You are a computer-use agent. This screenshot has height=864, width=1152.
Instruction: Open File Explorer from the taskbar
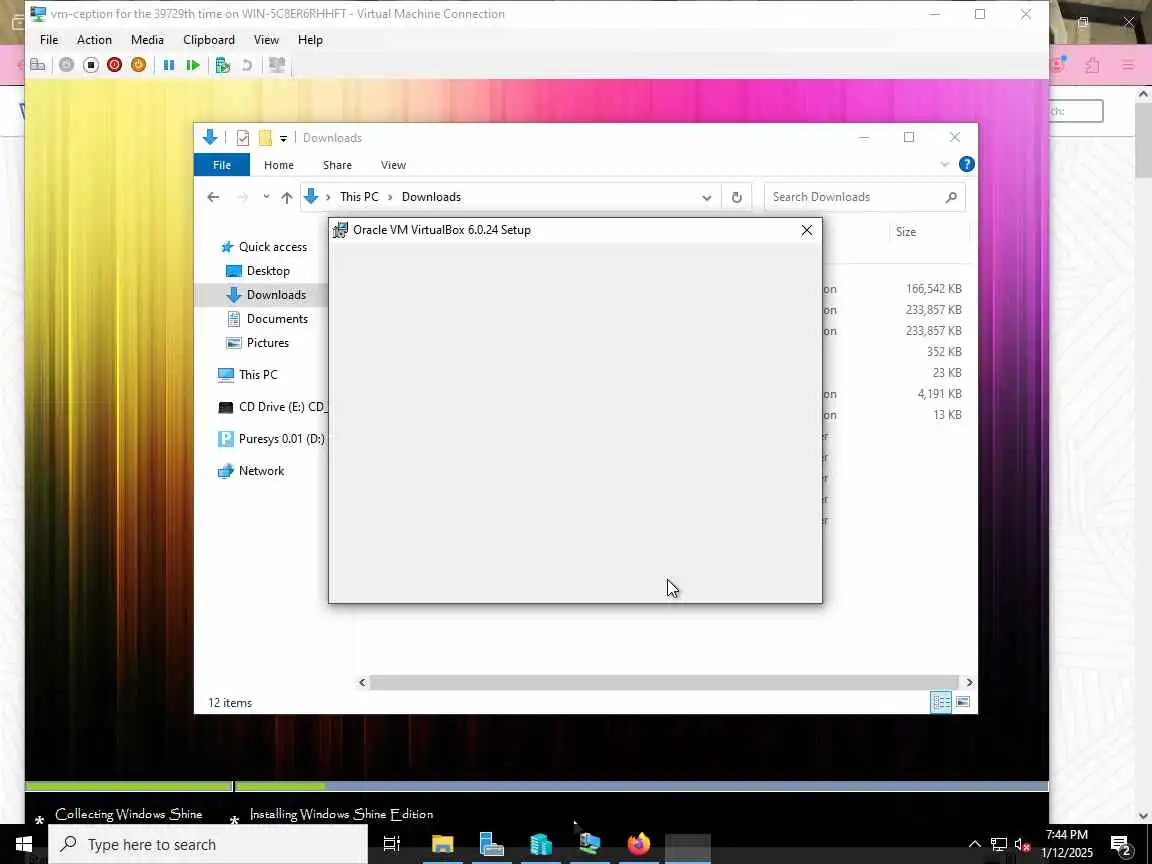[x=442, y=844]
